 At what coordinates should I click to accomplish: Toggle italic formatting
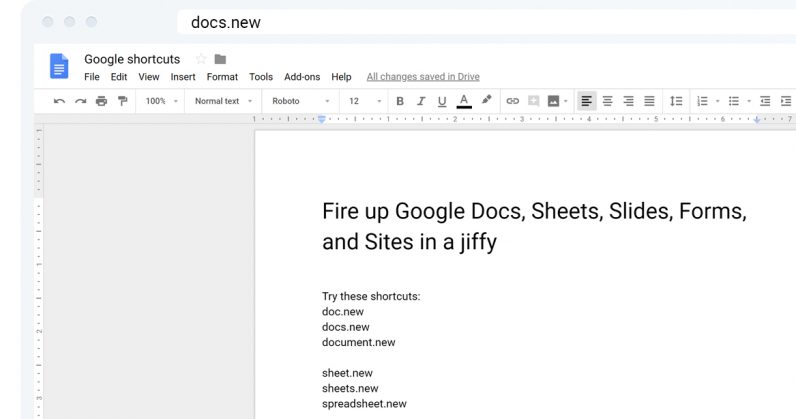(421, 101)
